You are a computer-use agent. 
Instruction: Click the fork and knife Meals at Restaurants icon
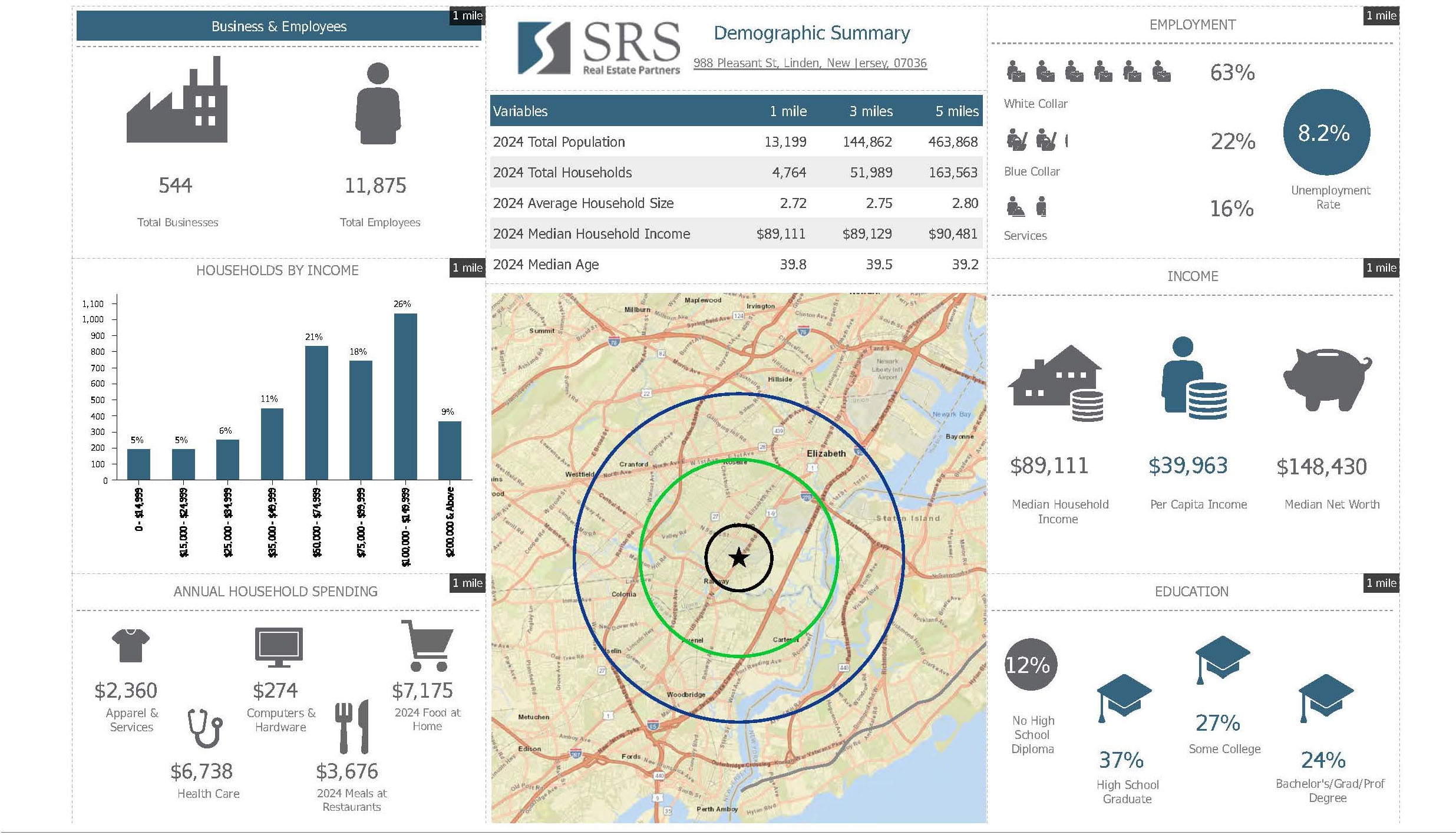(352, 727)
